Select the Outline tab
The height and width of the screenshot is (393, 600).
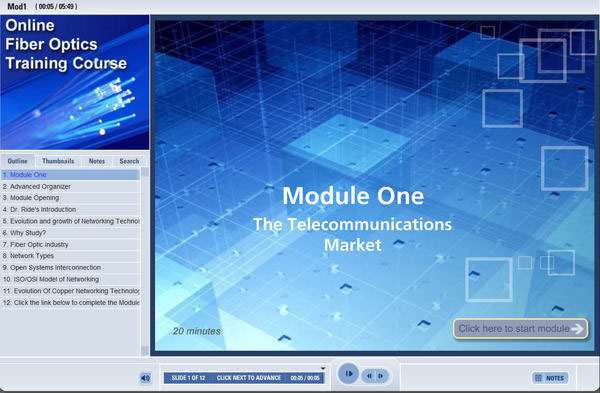(x=18, y=161)
